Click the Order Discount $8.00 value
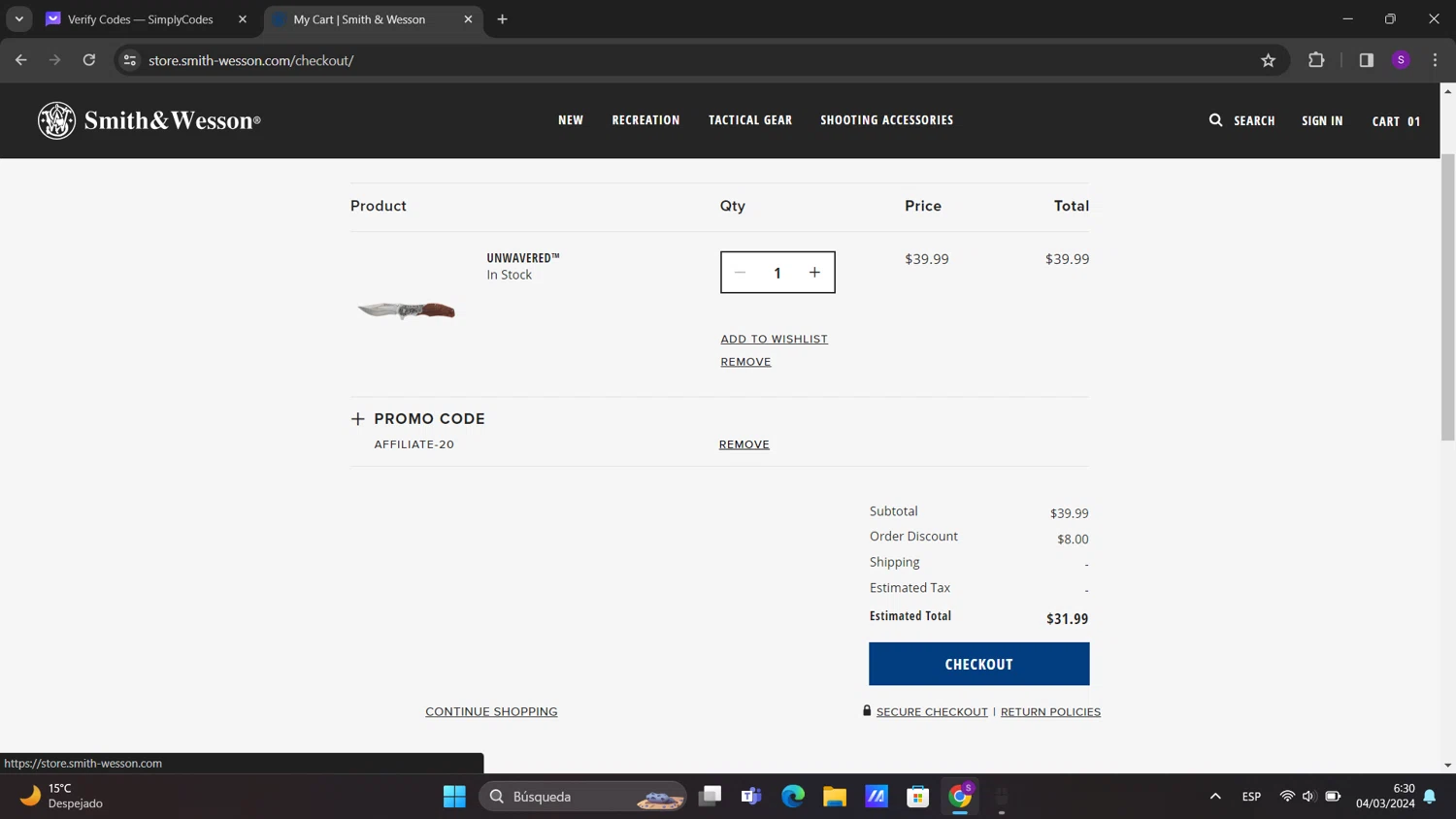 [1073, 540]
